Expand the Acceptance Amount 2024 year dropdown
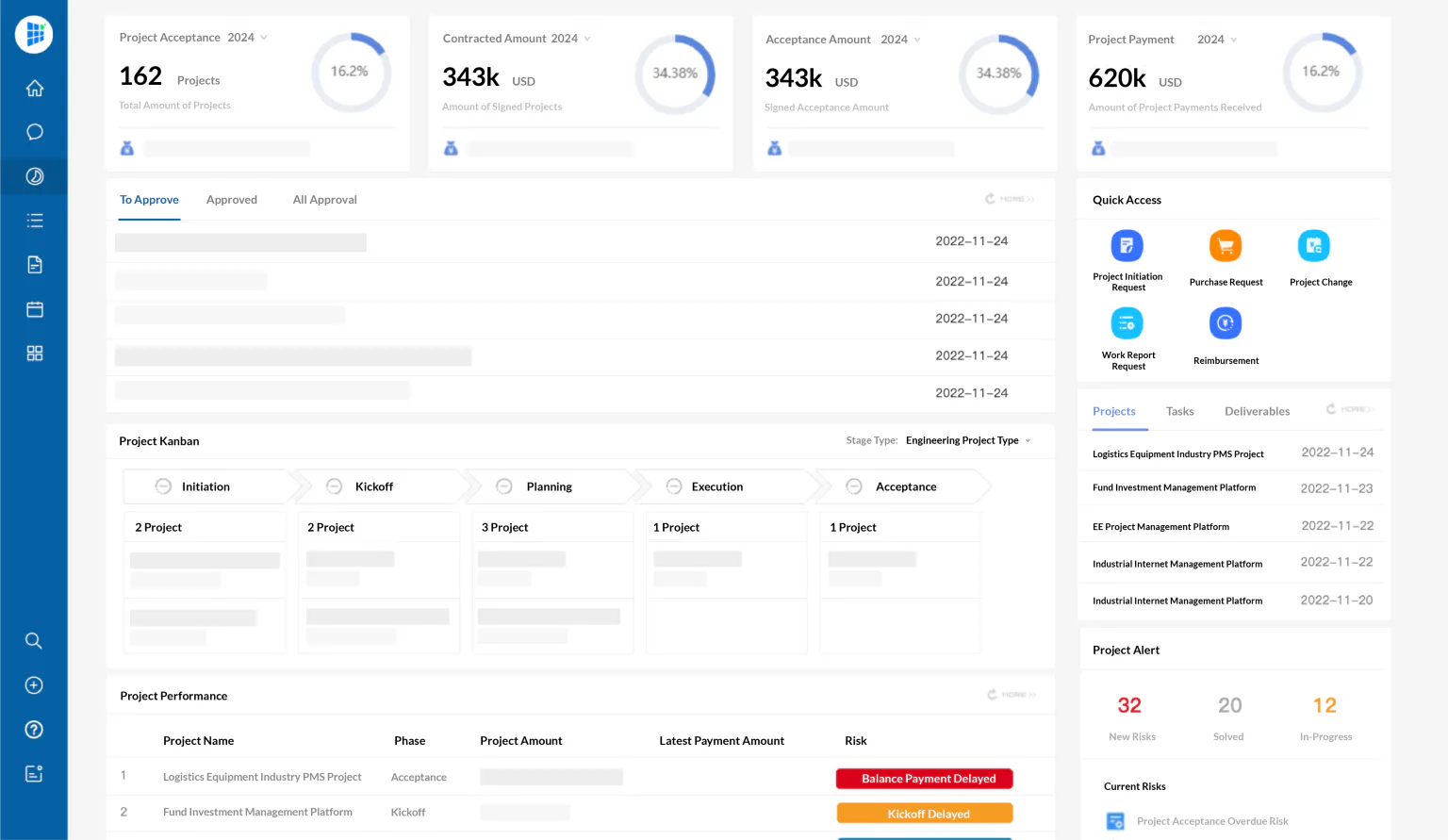This screenshot has width=1448, height=840. [x=901, y=40]
